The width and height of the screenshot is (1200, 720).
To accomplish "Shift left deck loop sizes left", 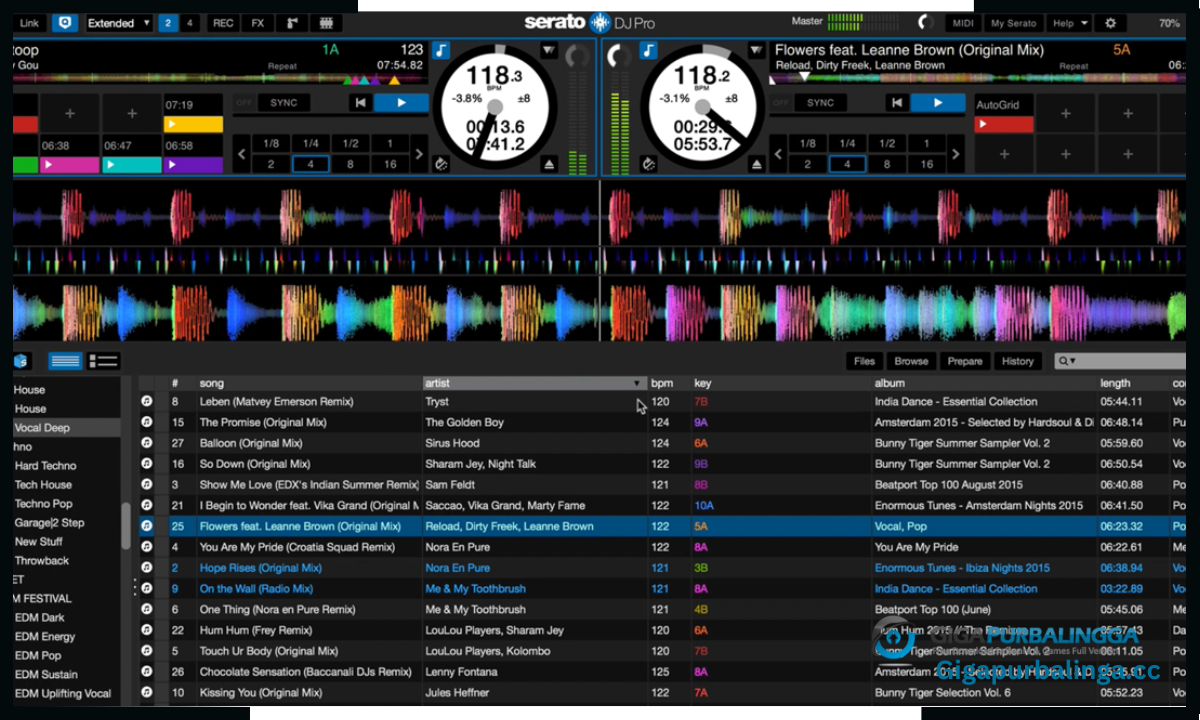I will coord(240,154).
